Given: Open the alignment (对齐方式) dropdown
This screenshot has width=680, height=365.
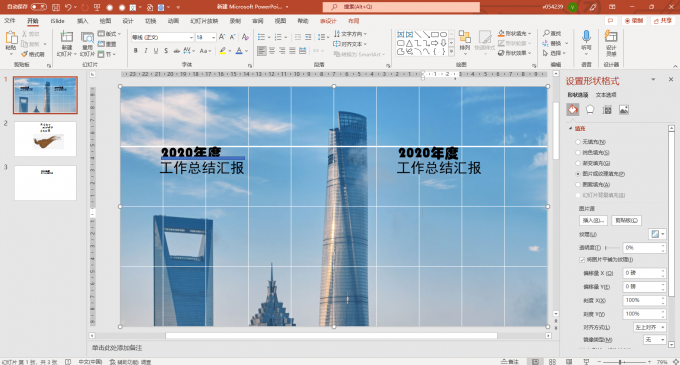Looking at the screenshot, I should pos(650,327).
